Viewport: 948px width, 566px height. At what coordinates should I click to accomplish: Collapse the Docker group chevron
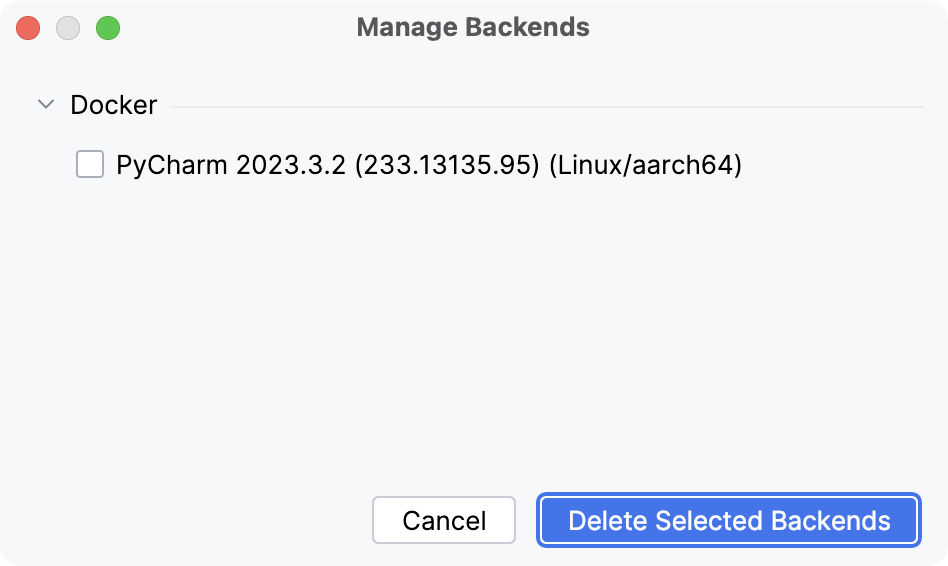pos(45,104)
